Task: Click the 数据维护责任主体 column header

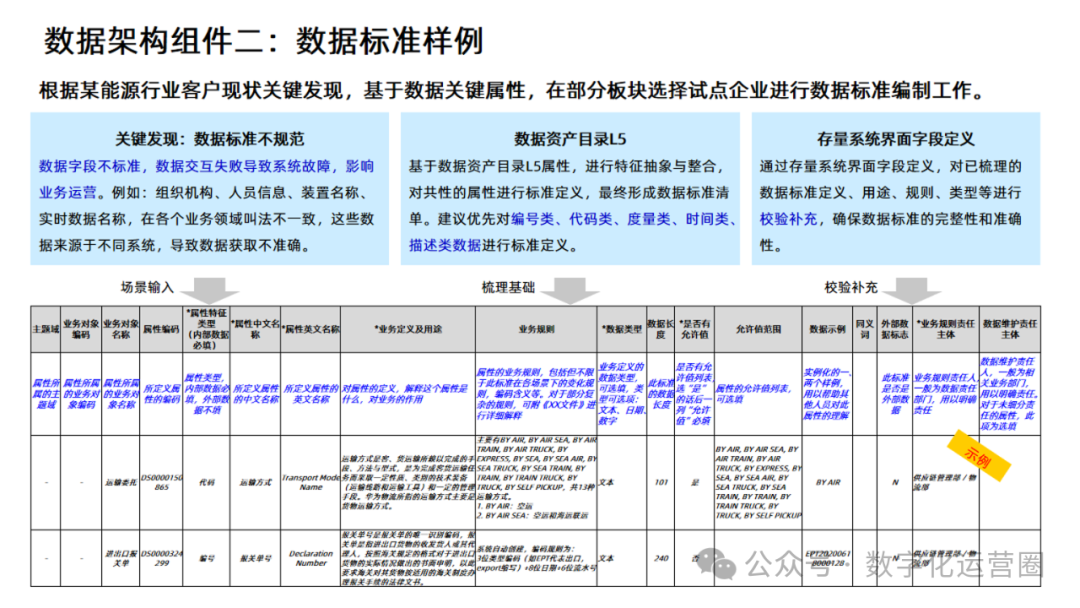Action: (1010, 329)
